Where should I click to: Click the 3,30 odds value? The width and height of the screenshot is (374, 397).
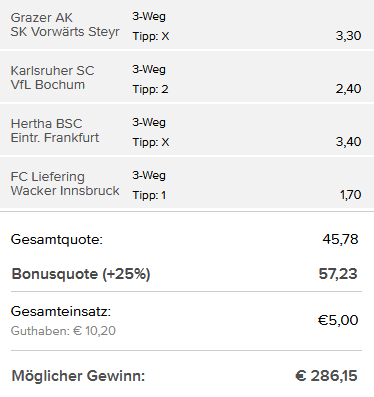(x=348, y=36)
